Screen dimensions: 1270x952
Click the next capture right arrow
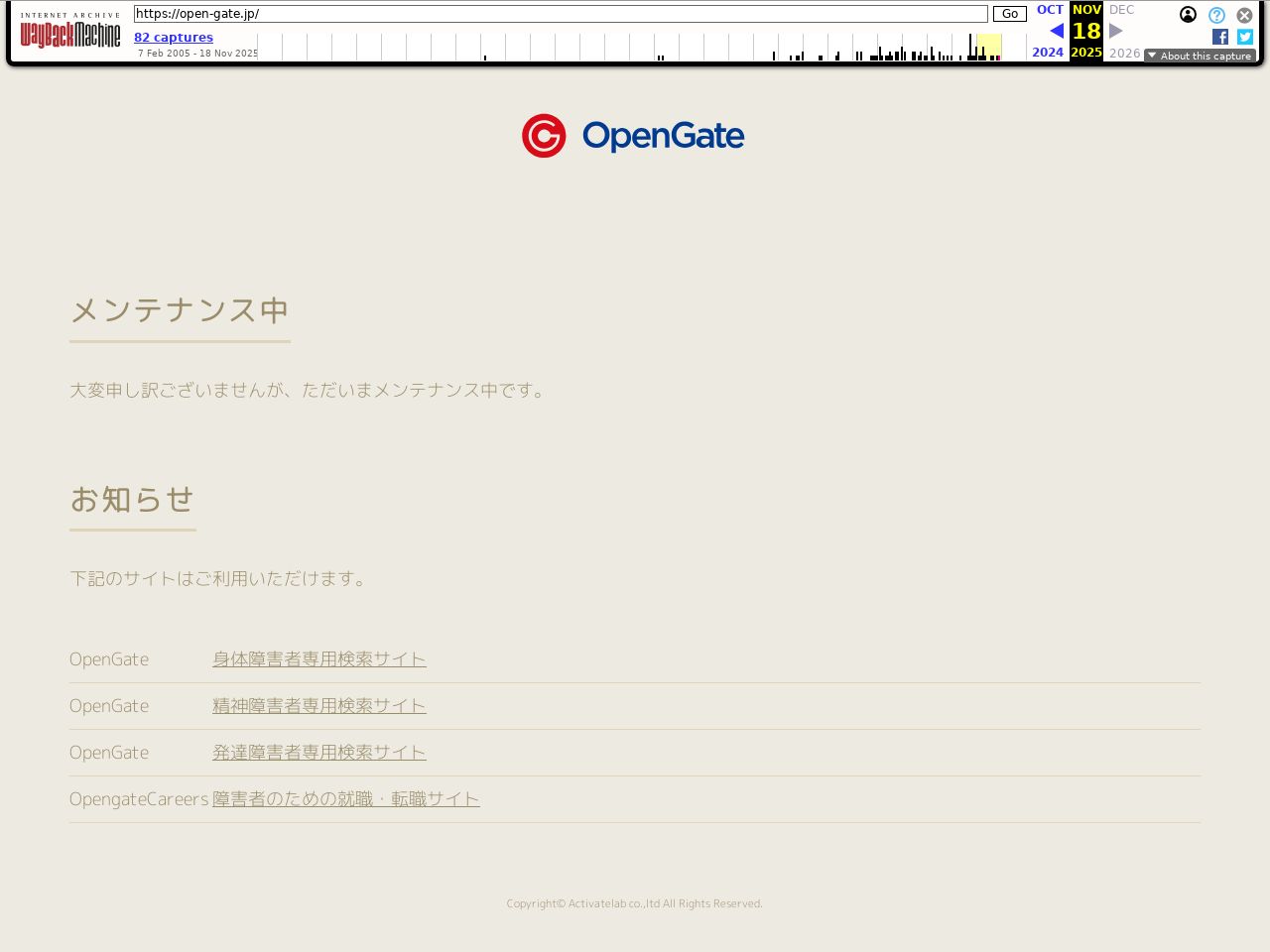coord(1116,31)
